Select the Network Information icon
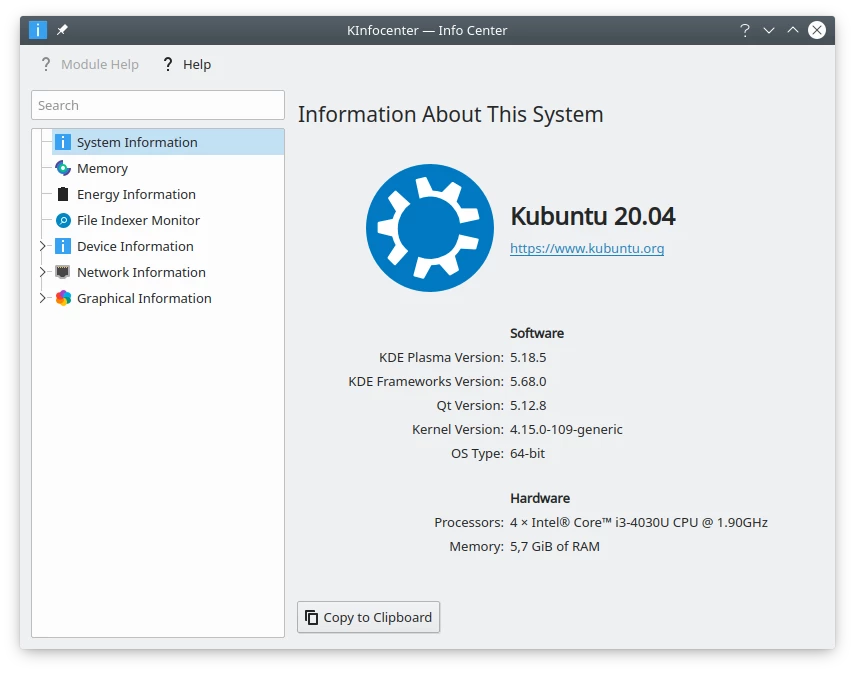Viewport: 855px width, 673px height. coord(62,272)
